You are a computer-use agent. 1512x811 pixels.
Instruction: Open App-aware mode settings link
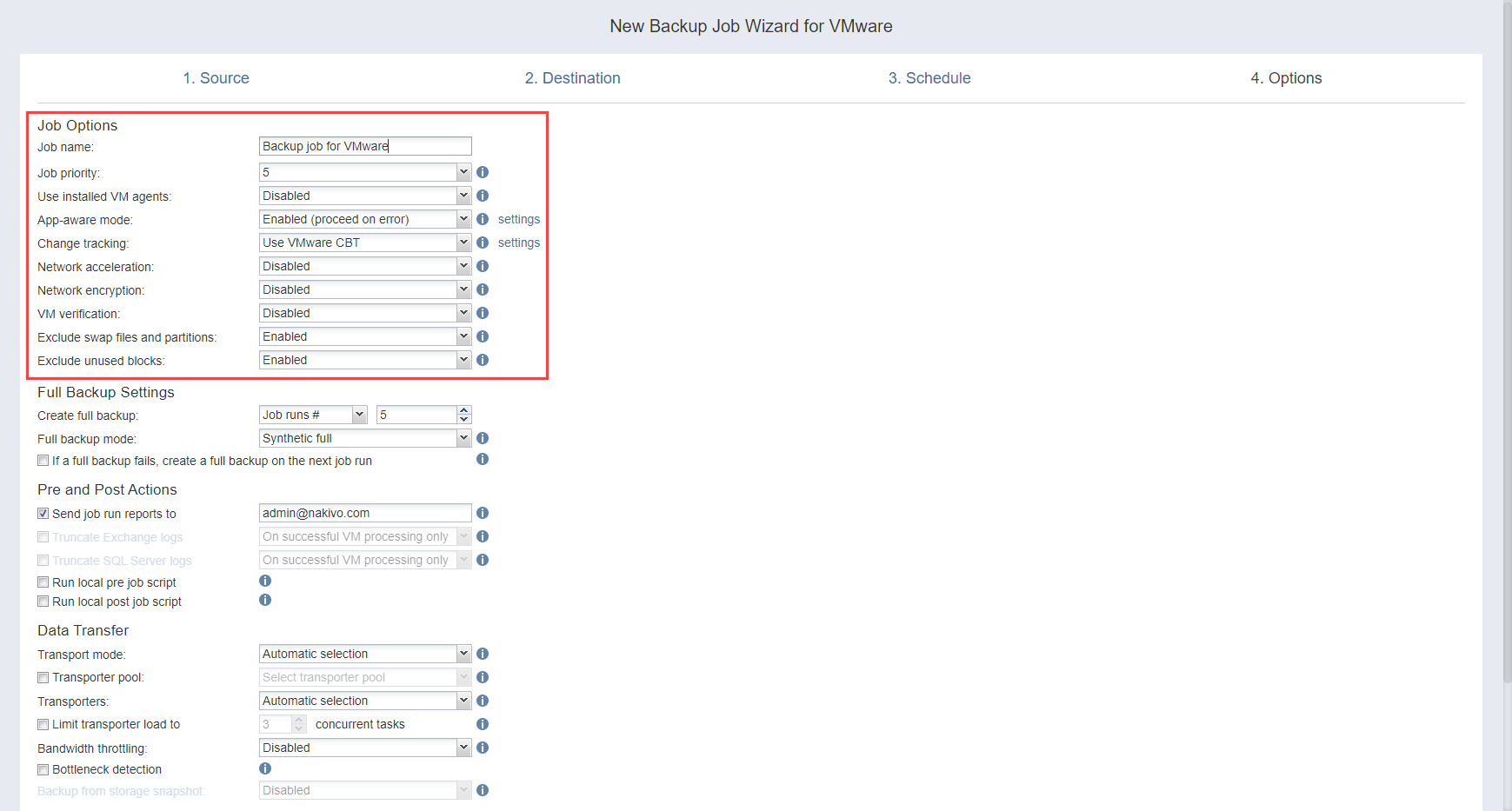point(519,219)
